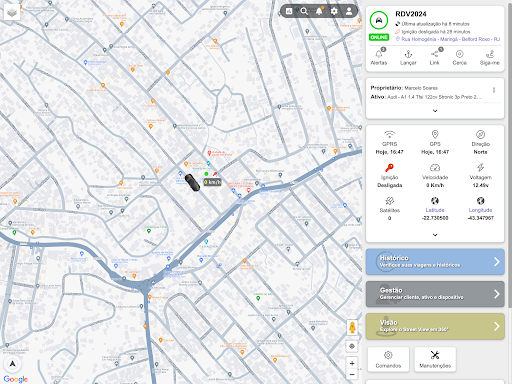512x384 pixels.
Task: Open the three-dot menu beside Proprietário
Action: (494, 90)
